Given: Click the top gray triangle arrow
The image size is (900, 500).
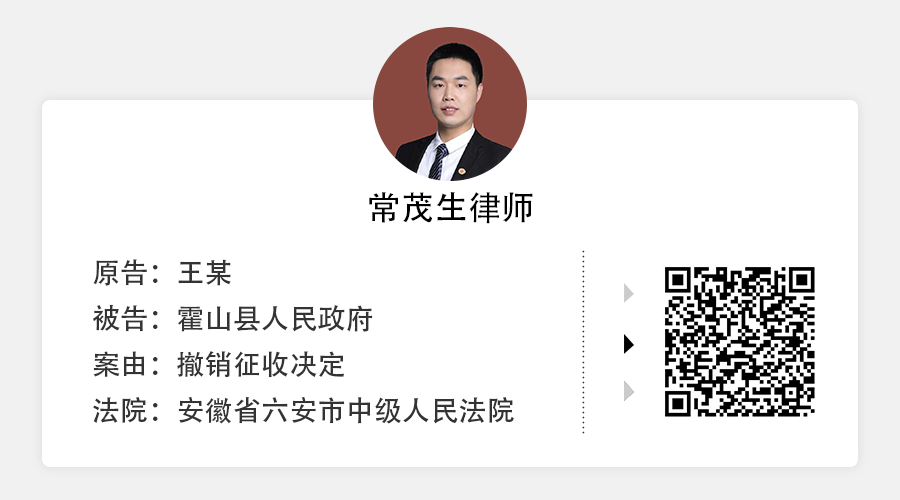Looking at the screenshot, I should point(629,293).
